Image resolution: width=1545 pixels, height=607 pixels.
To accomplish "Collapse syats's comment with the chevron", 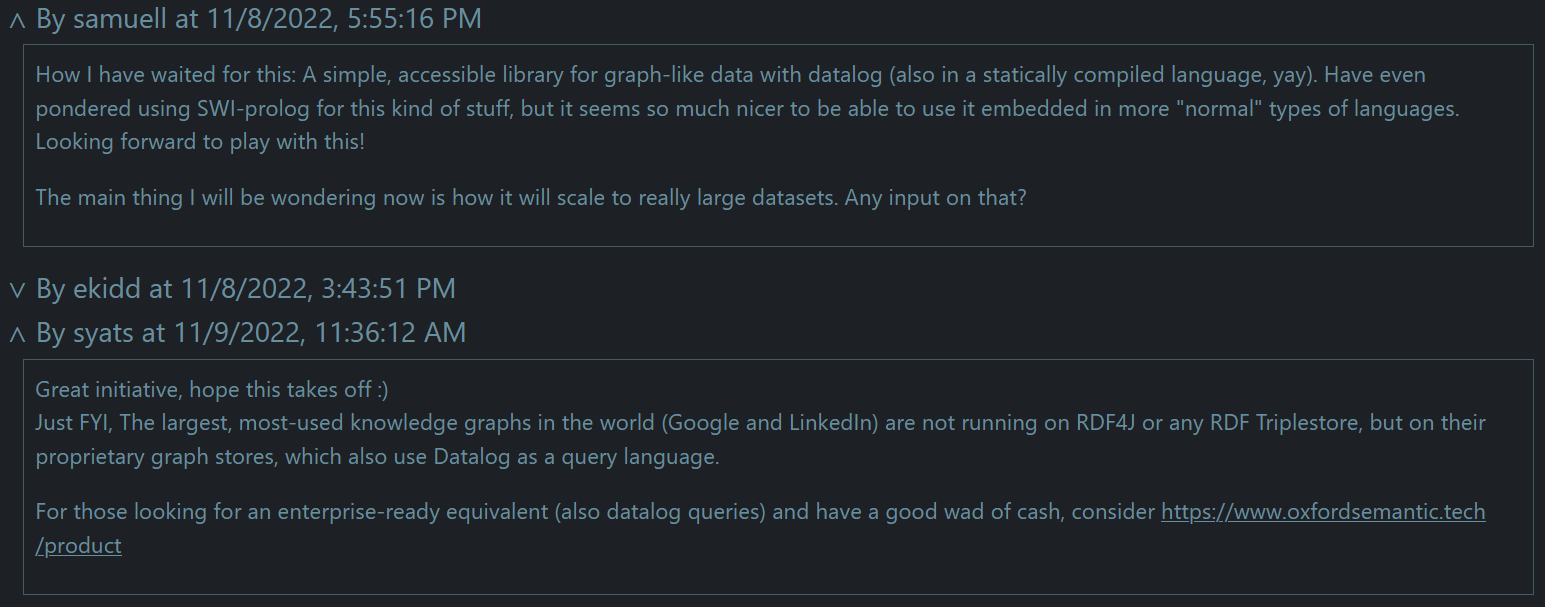I will (16, 334).
